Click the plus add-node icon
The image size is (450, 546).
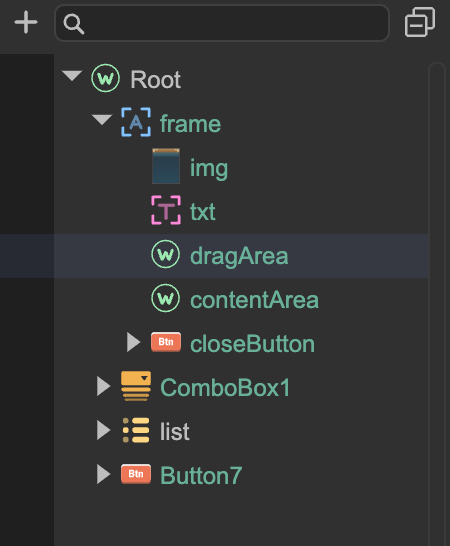26,22
